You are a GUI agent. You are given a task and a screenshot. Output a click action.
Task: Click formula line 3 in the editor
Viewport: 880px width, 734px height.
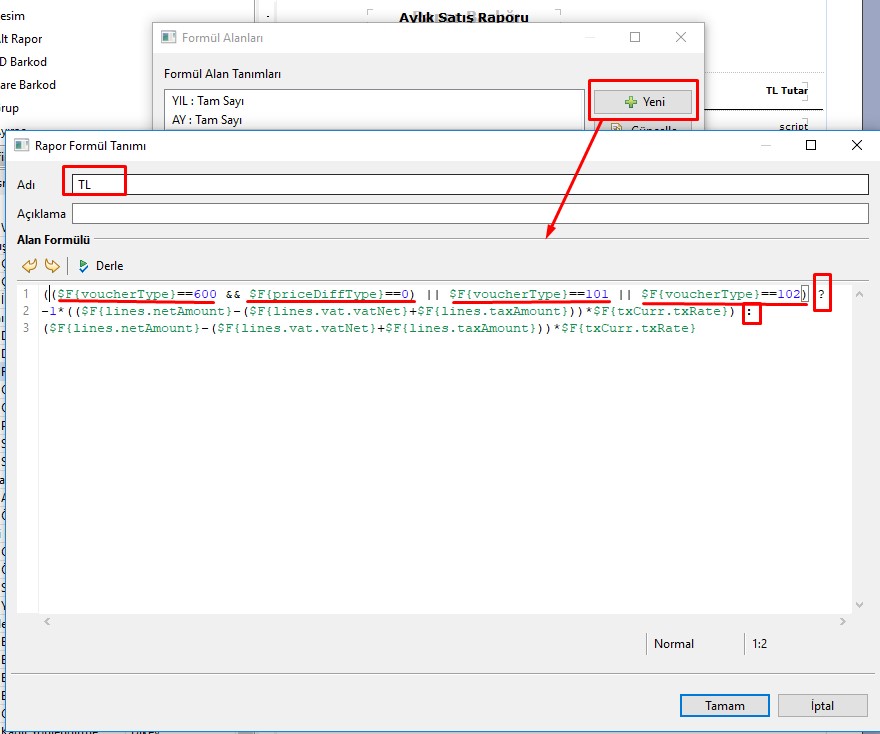[400, 328]
